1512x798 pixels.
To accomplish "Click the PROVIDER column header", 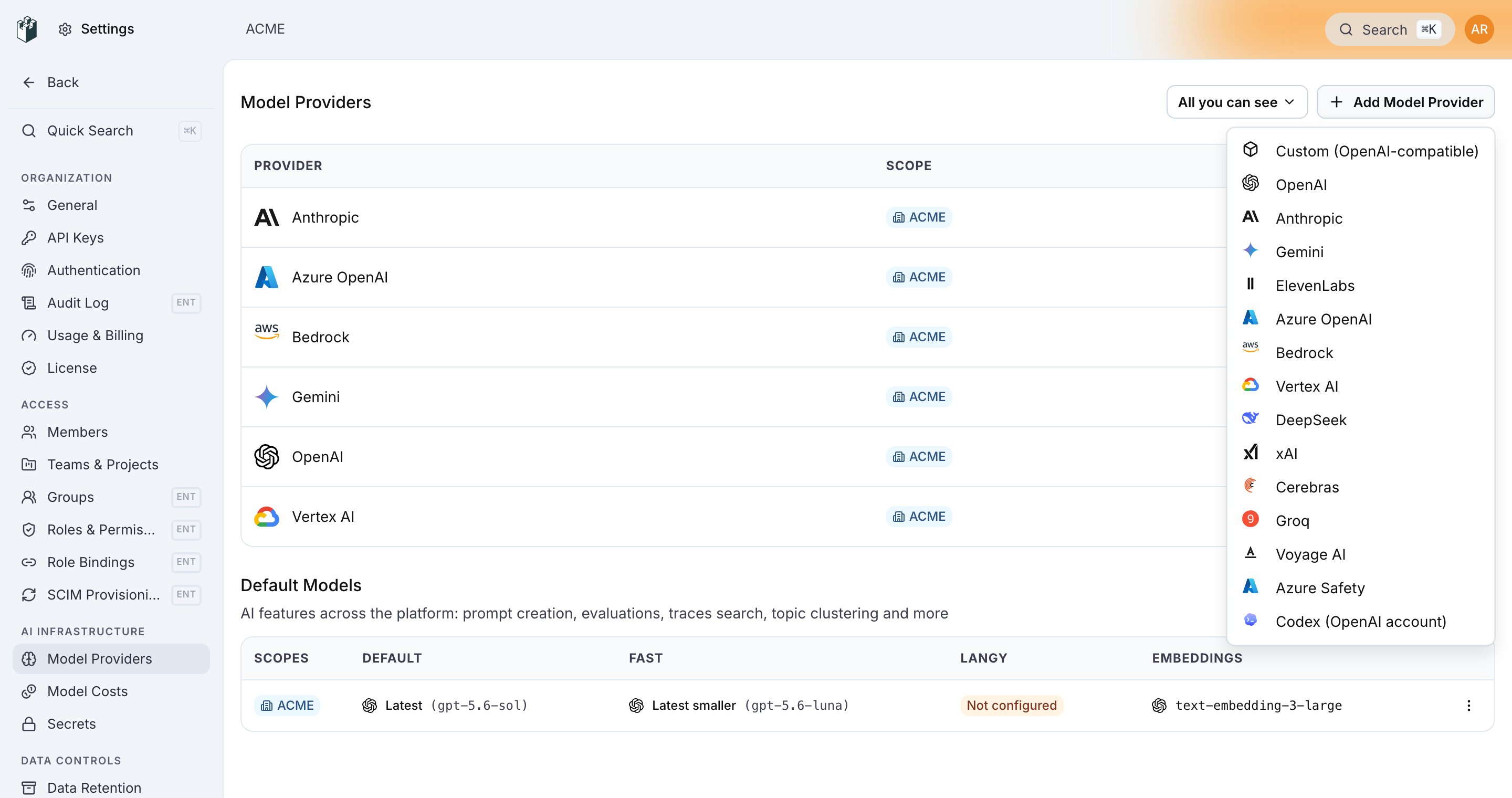I will [x=288, y=166].
